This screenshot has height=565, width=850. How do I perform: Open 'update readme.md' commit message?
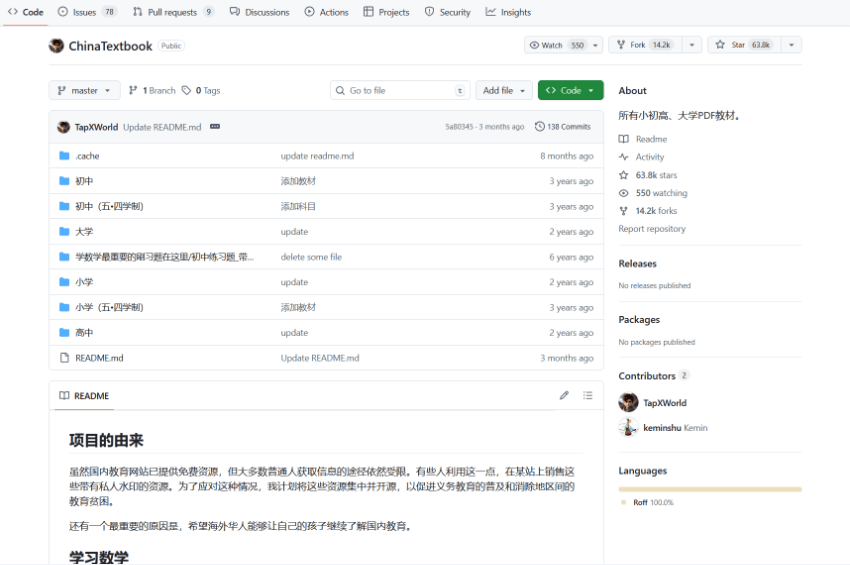click(x=317, y=156)
